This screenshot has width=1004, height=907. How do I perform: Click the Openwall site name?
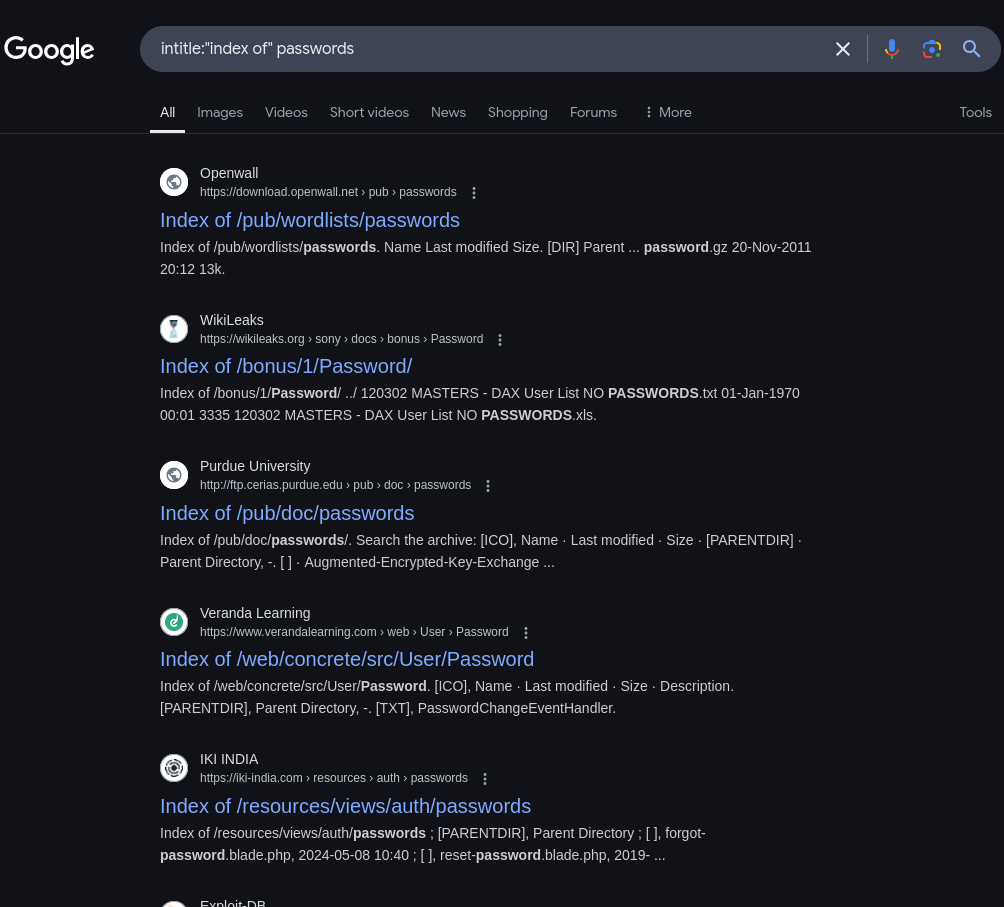tap(229, 173)
